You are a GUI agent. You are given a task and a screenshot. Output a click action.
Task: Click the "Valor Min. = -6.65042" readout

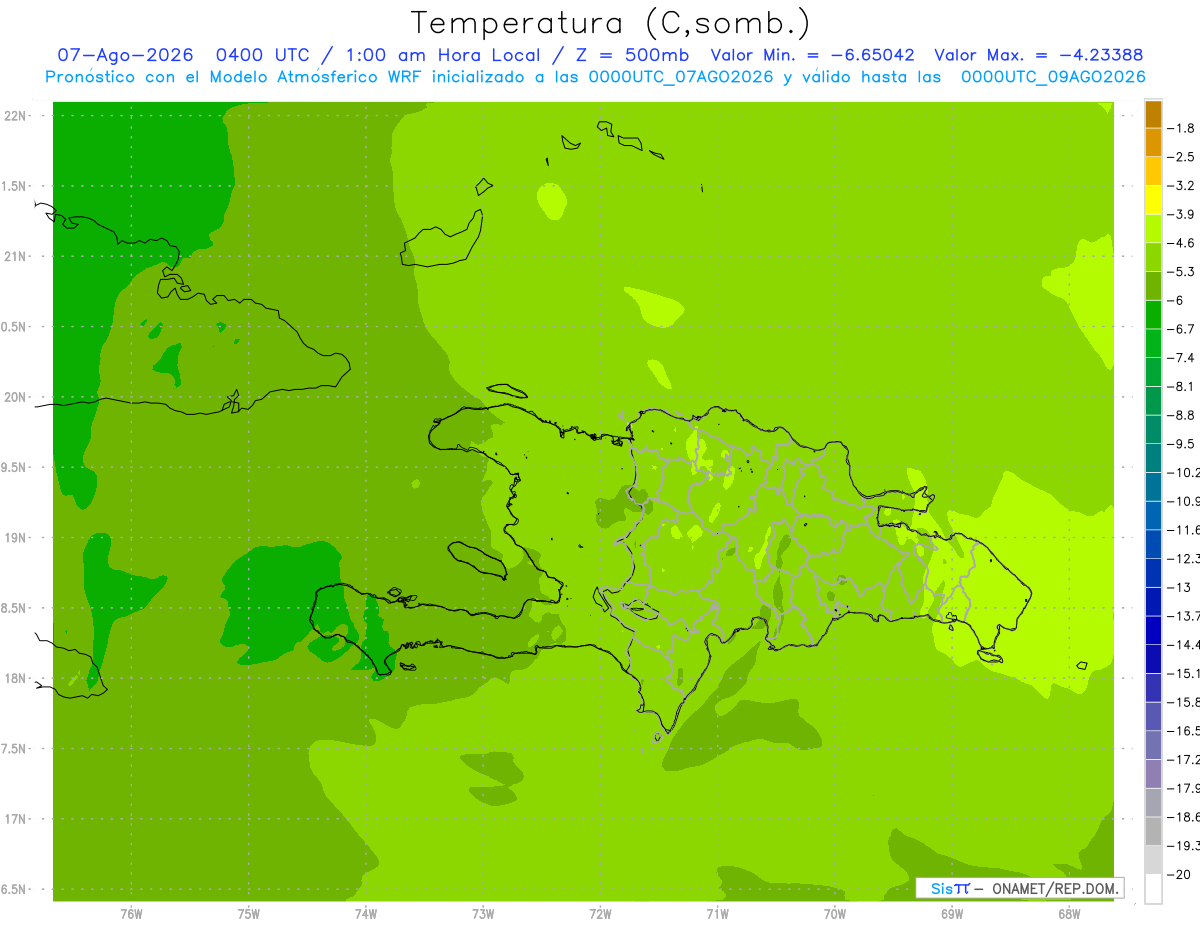(x=812, y=55)
